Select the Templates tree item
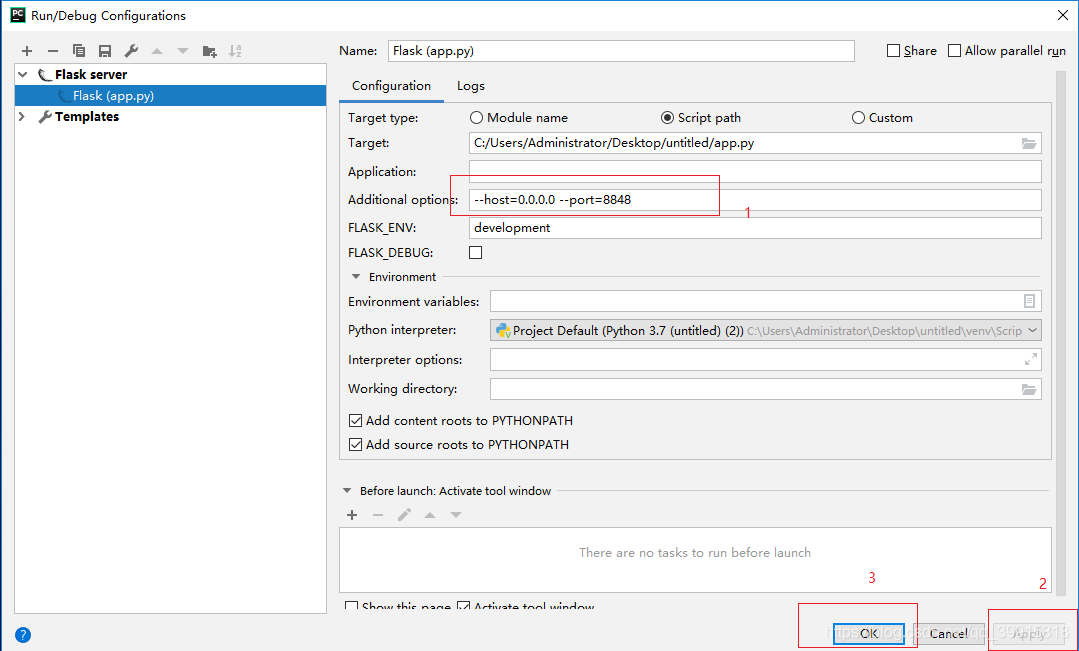Viewport: 1079px width, 651px height. [87, 116]
